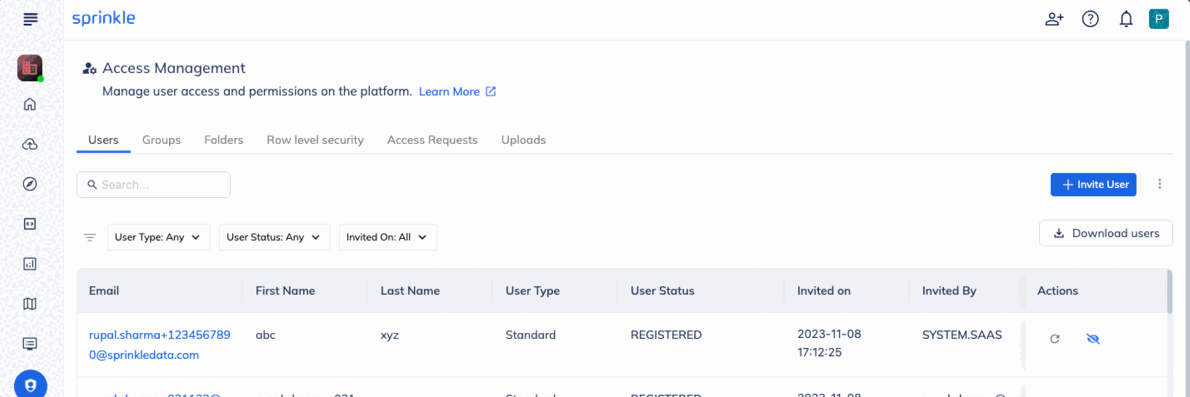Follow the Learn More link

[457, 92]
